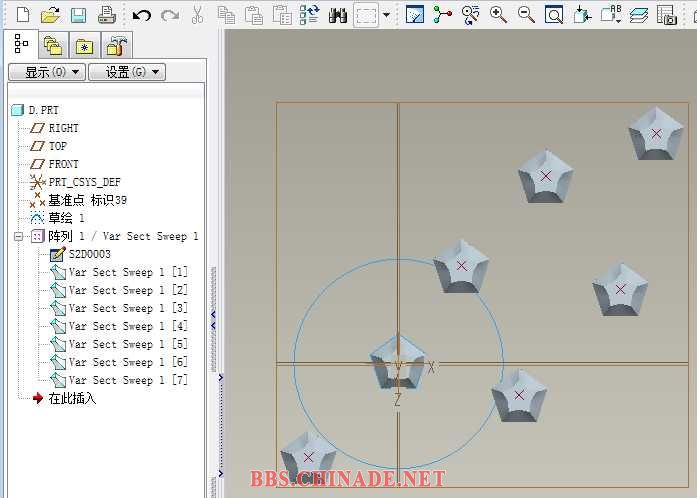Click the Redo arrow icon
The image size is (697, 498).
tap(169, 16)
